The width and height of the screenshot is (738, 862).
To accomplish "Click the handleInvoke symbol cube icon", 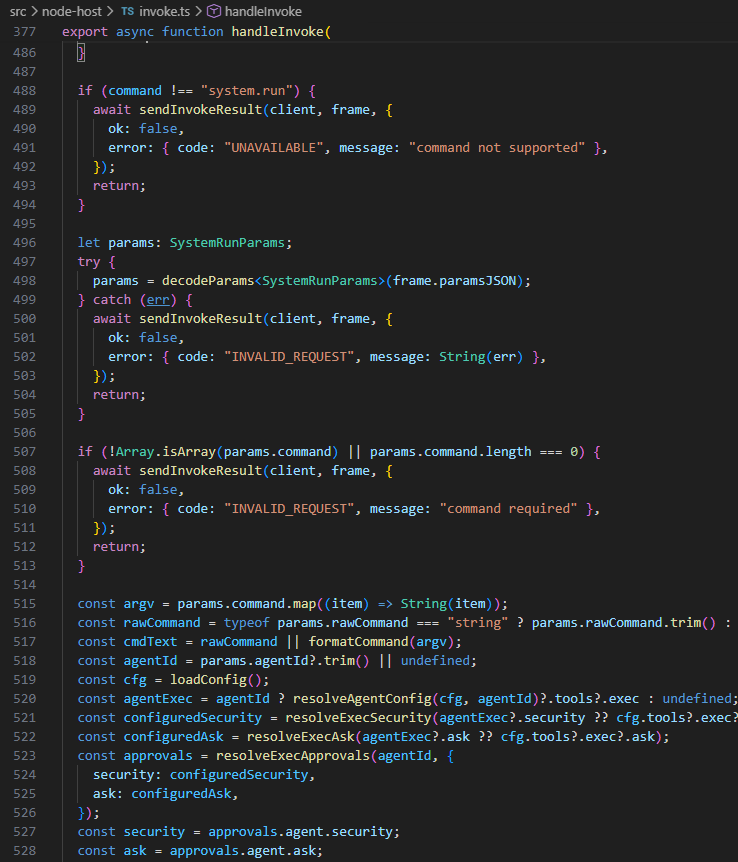I will [x=213, y=11].
